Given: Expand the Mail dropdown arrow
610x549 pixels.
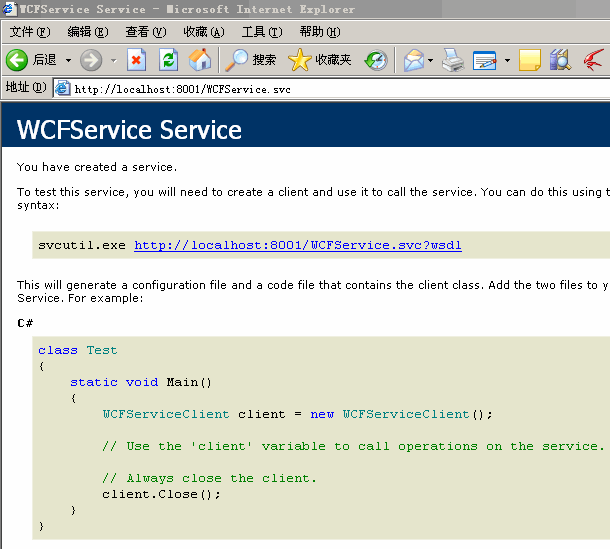Looking at the screenshot, I should tap(430, 60).
